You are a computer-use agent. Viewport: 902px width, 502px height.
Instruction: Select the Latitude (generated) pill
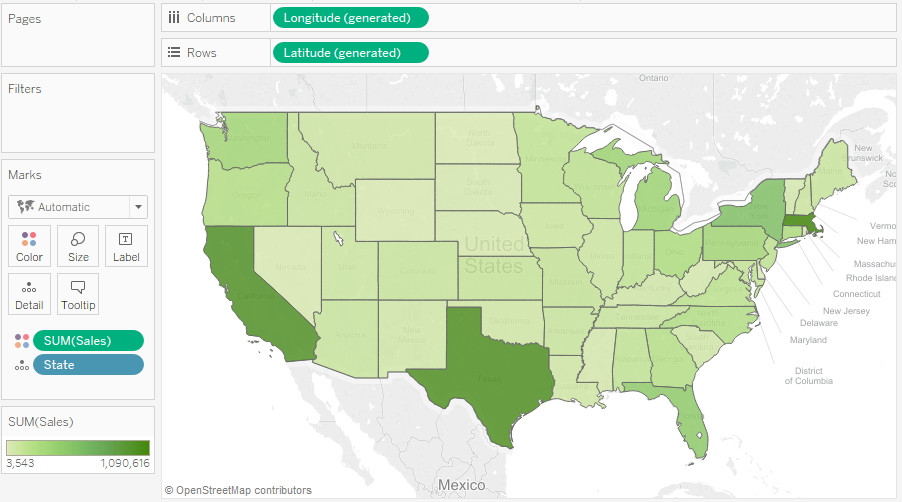point(350,52)
